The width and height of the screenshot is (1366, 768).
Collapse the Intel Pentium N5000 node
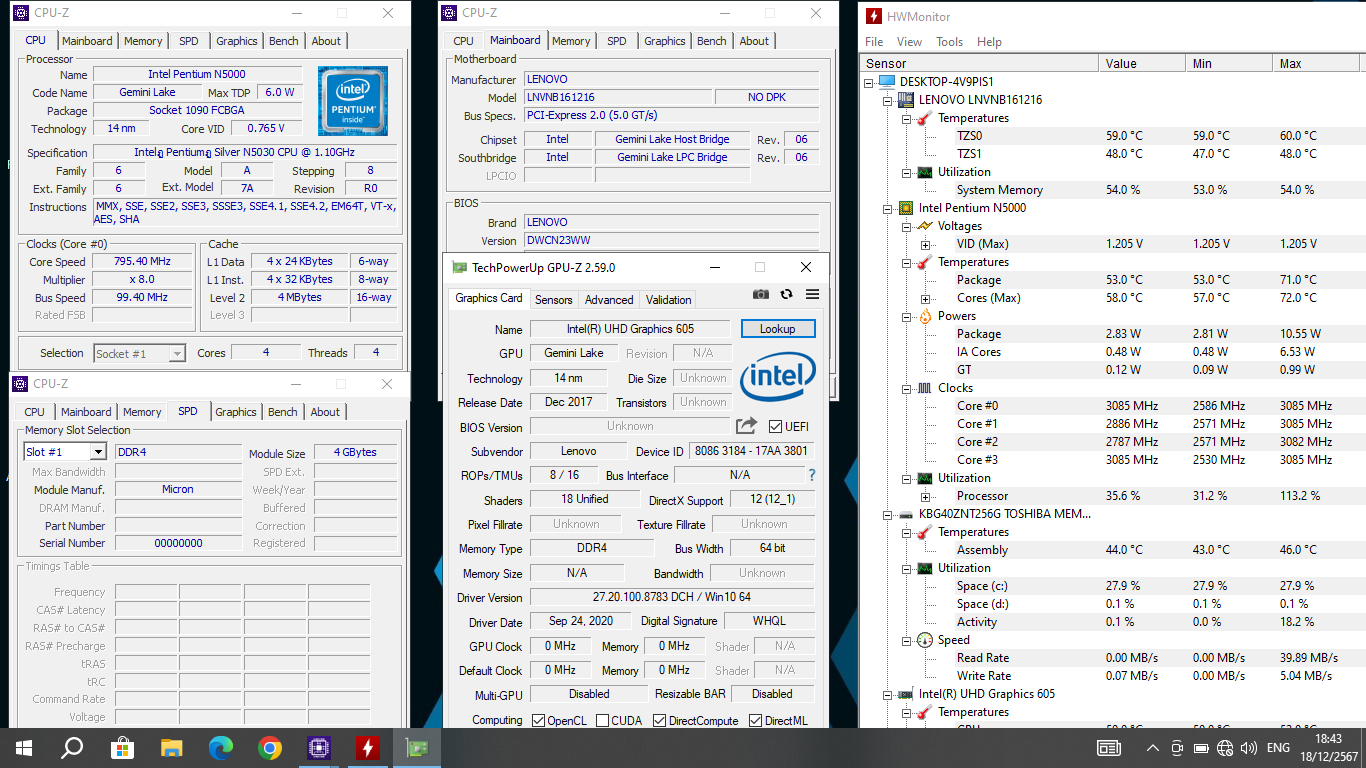point(887,208)
